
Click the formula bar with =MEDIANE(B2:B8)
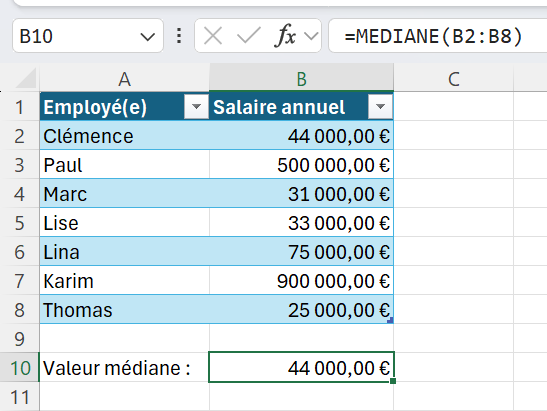[x=437, y=36]
